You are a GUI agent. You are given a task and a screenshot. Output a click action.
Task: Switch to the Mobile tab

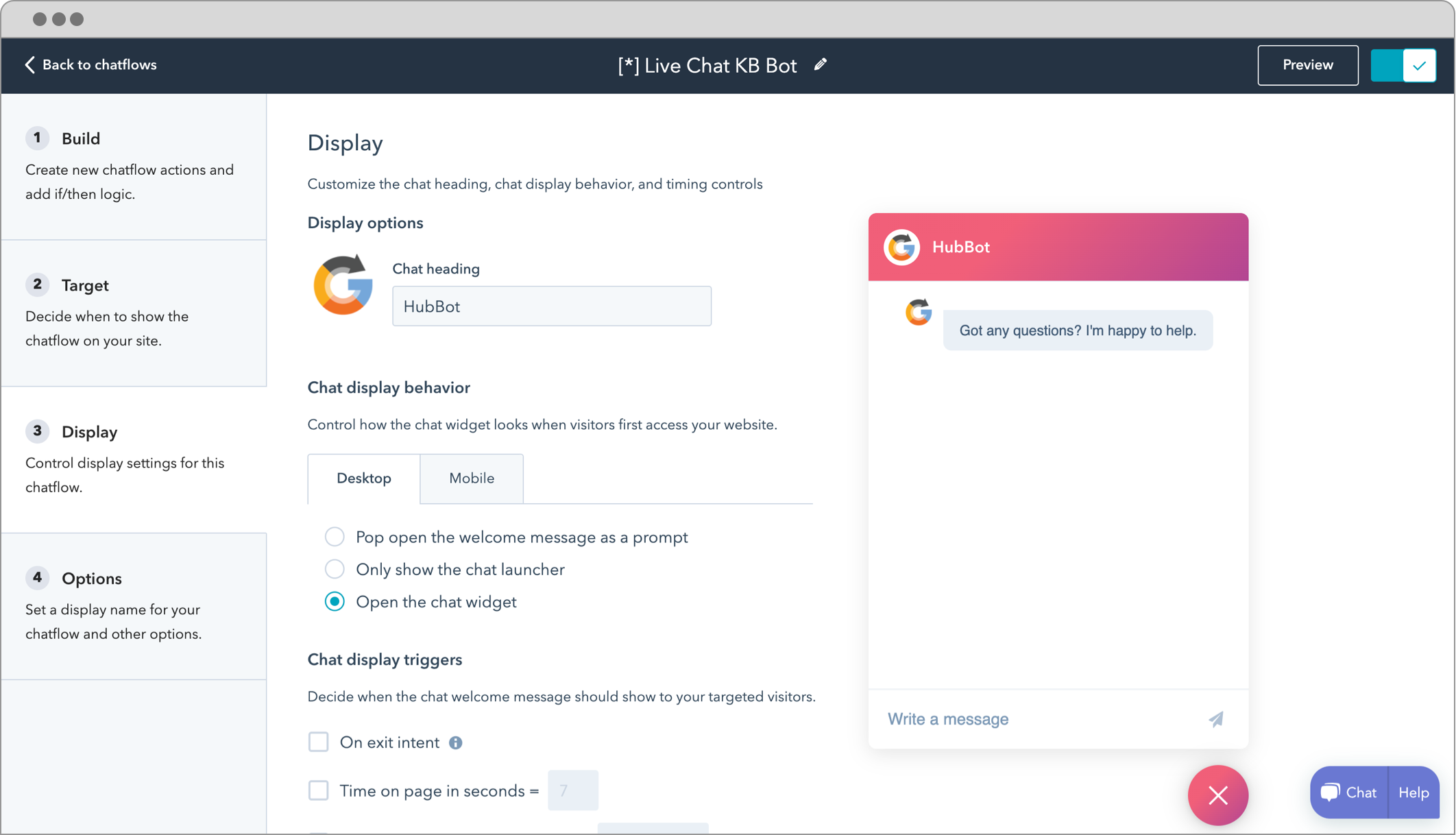click(x=471, y=478)
